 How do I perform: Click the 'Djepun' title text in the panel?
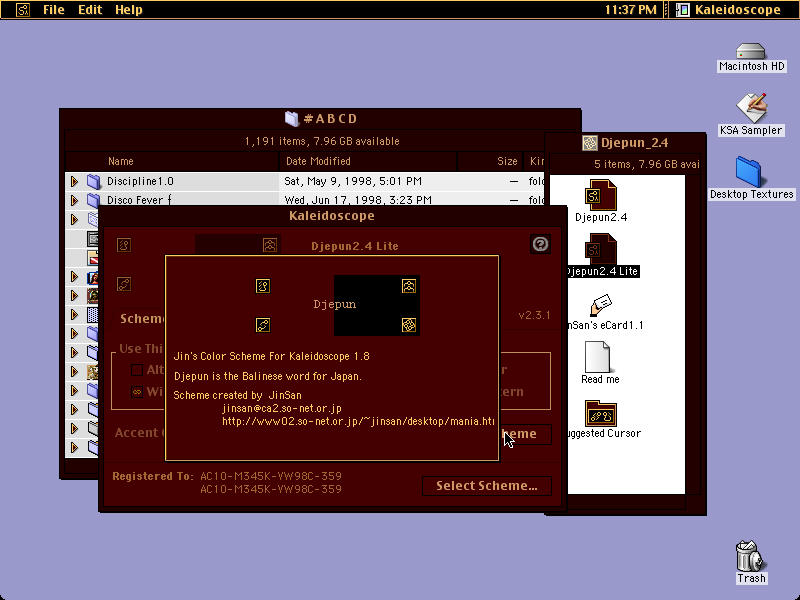(x=335, y=304)
